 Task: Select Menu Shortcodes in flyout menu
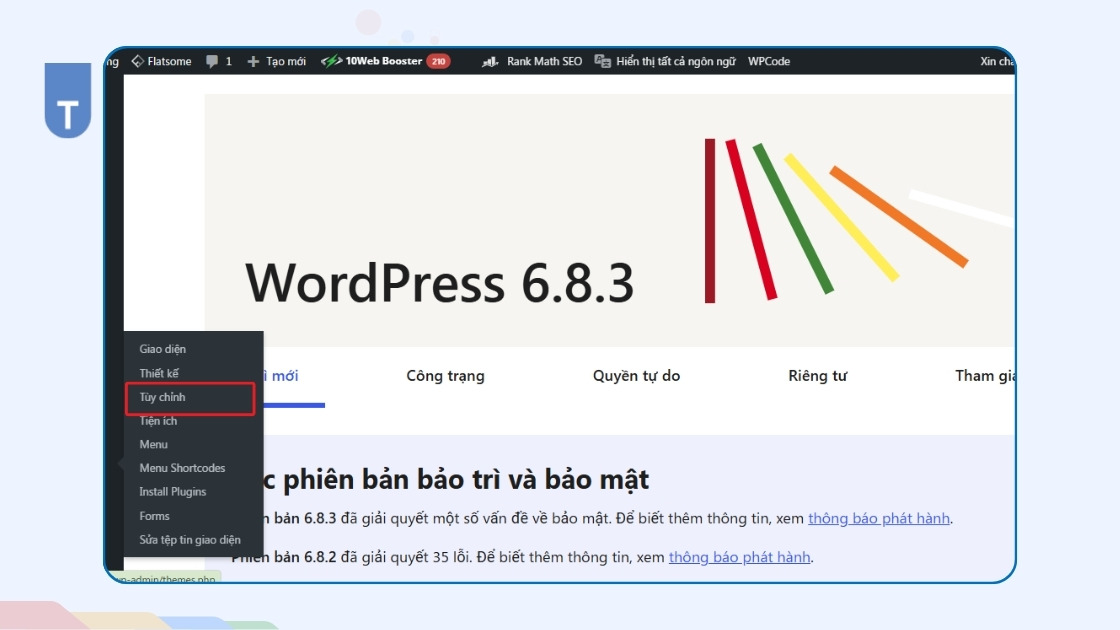coord(182,468)
